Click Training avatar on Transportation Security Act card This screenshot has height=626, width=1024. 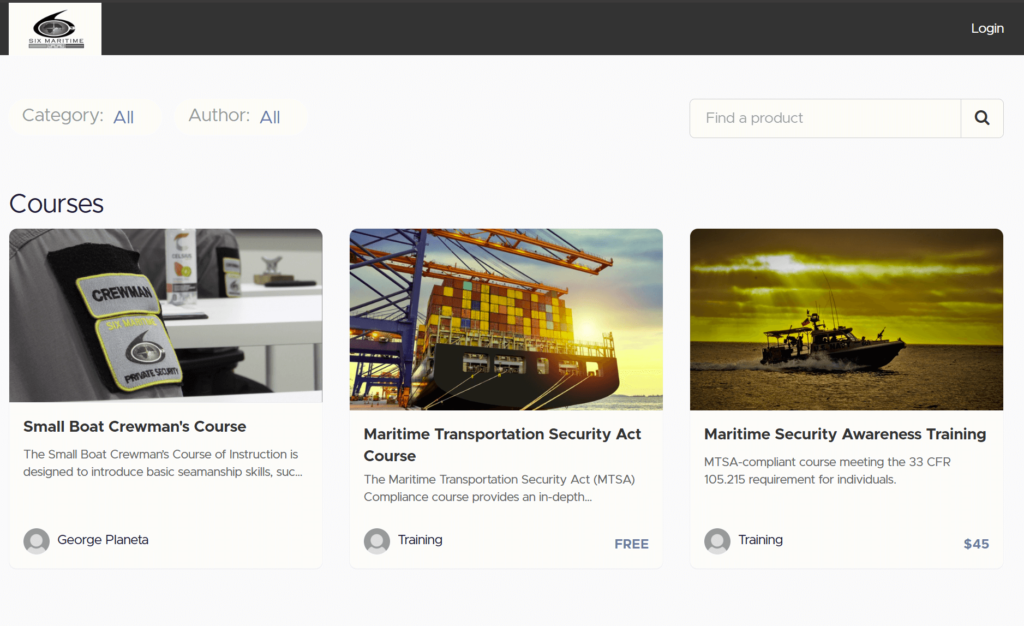377,541
